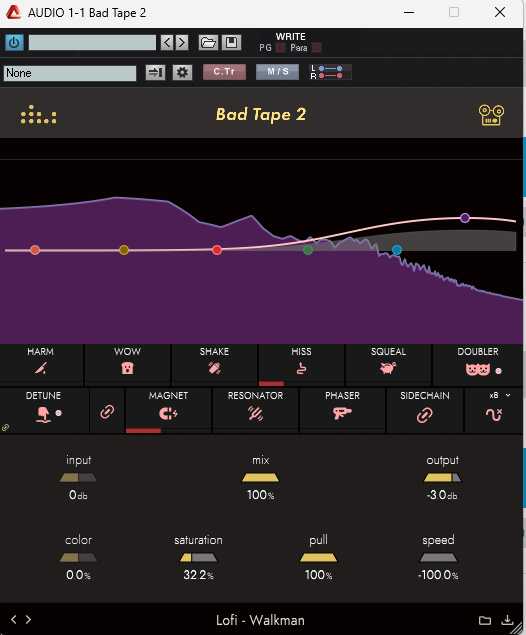Viewport: 526px width, 635px height.
Task: Click the dotted Denise logo icon
Action: (x=38, y=115)
